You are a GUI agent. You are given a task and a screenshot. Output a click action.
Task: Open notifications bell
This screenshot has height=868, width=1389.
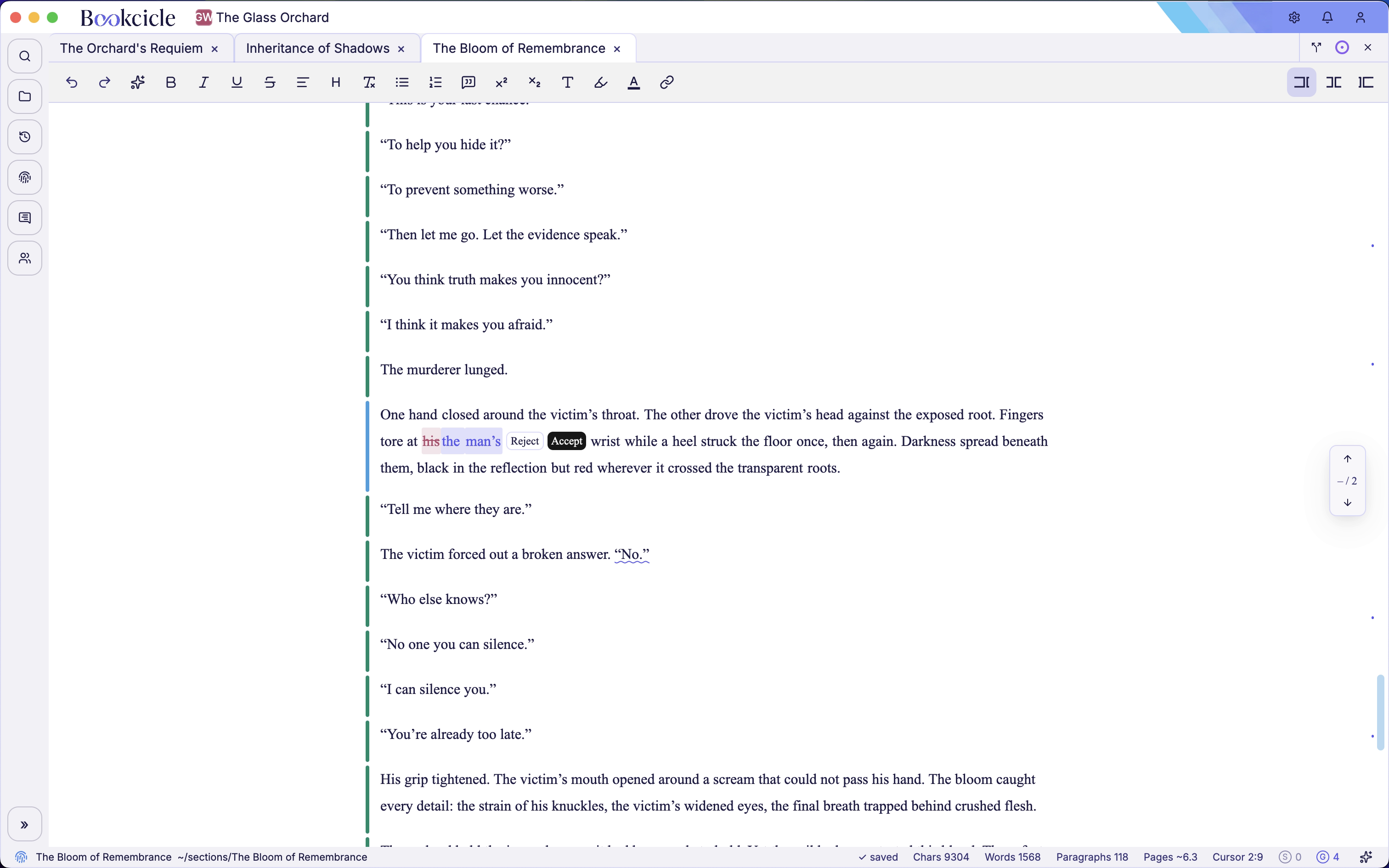click(x=1327, y=18)
